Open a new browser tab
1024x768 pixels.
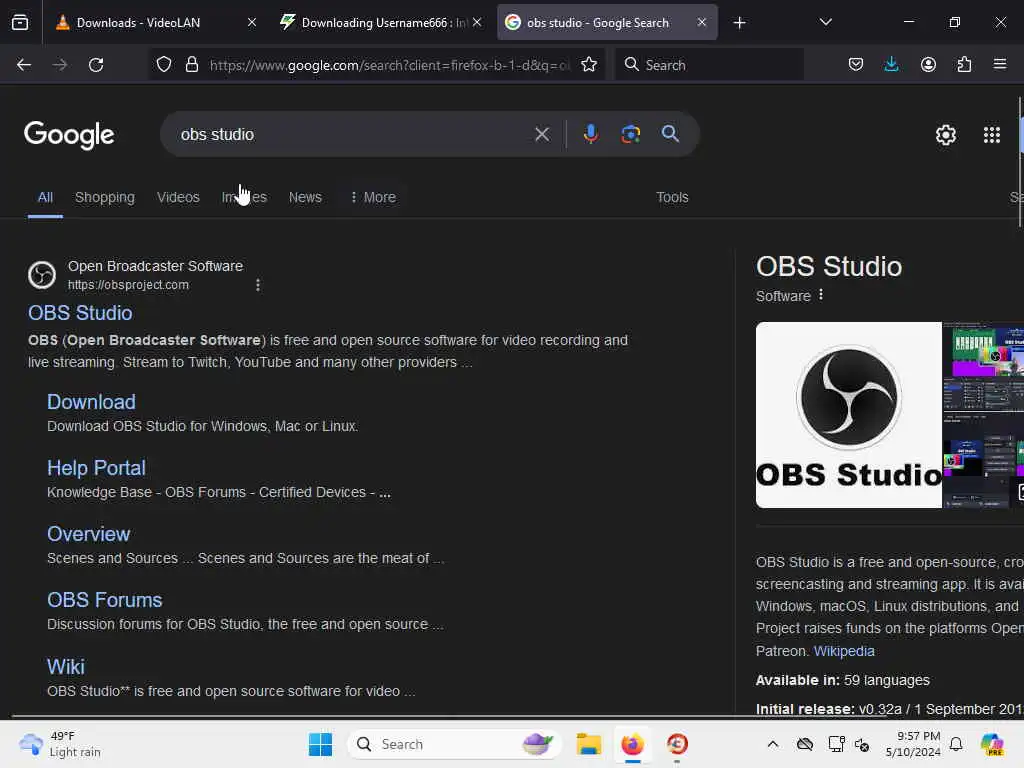(739, 23)
